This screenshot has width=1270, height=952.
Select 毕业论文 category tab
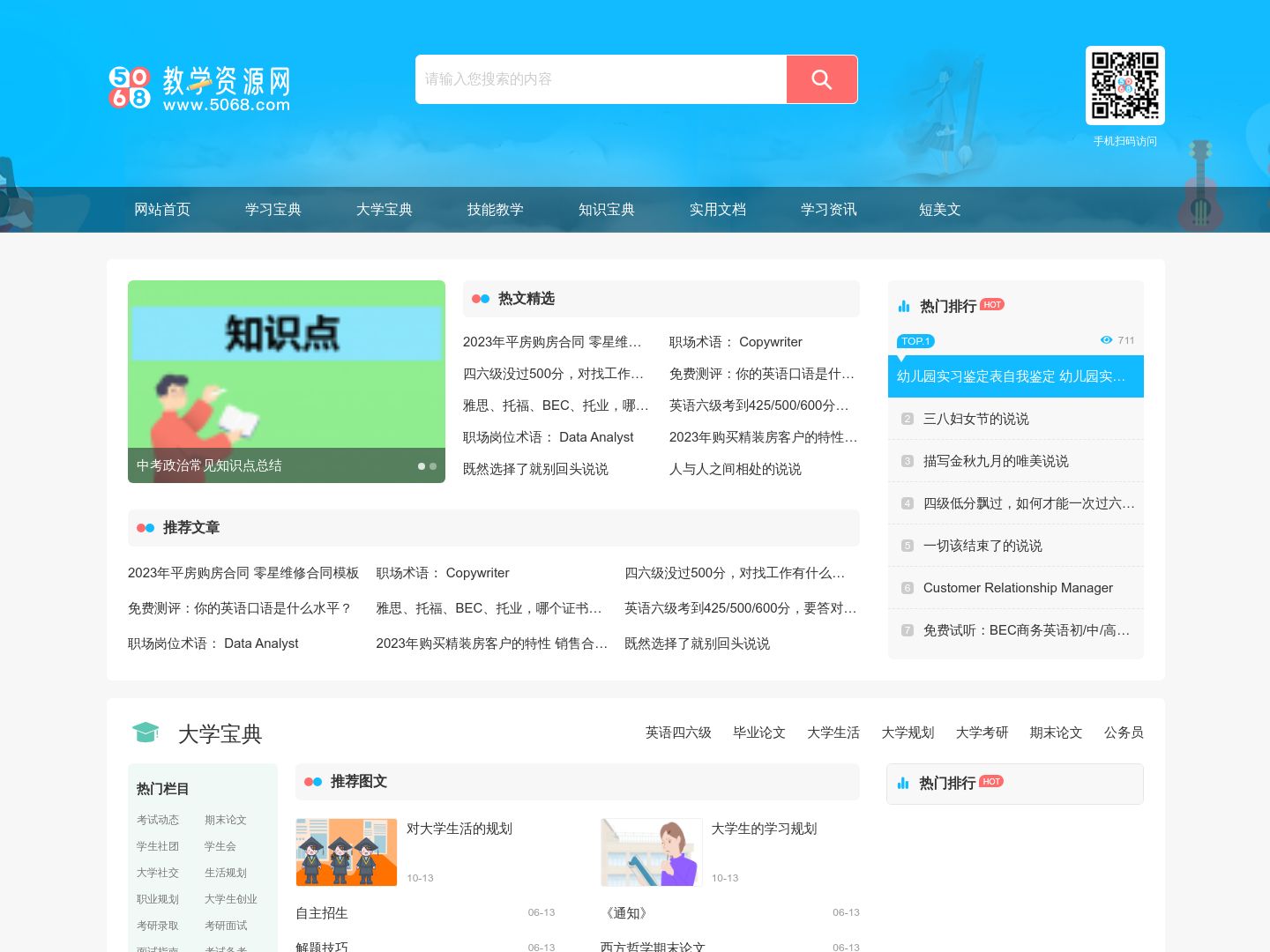(x=759, y=733)
